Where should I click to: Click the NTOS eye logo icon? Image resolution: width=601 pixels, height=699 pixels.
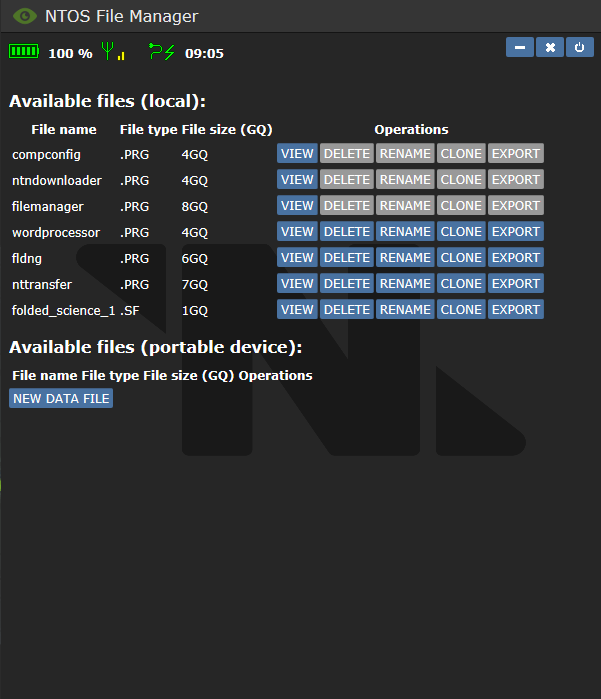tap(25, 16)
